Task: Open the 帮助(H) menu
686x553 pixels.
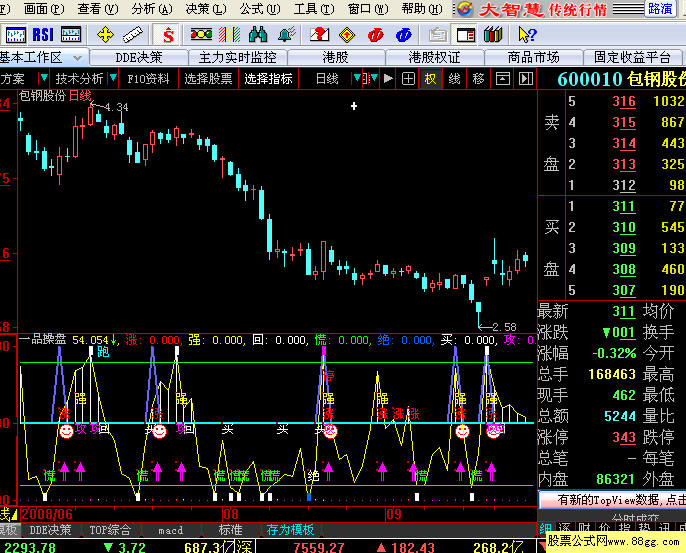Action: tap(422, 9)
